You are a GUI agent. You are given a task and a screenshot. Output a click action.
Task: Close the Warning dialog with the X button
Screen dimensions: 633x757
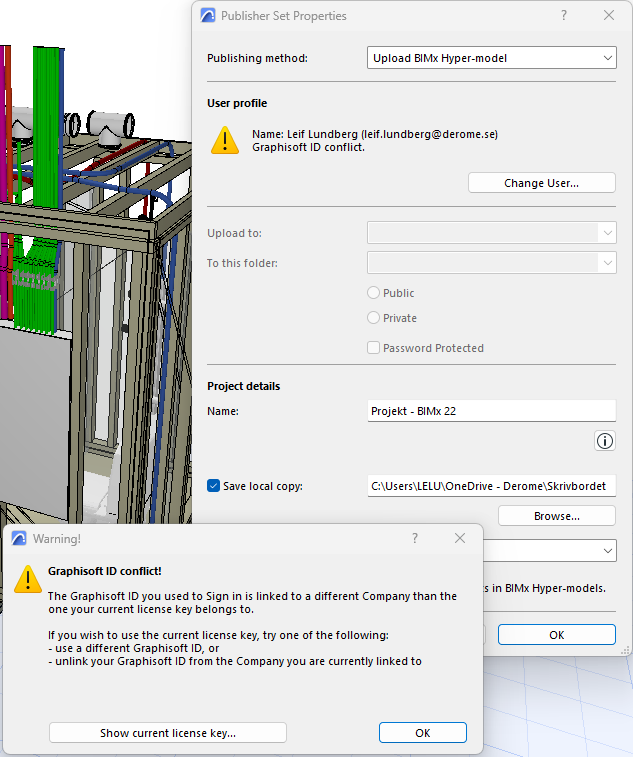[460, 538]
